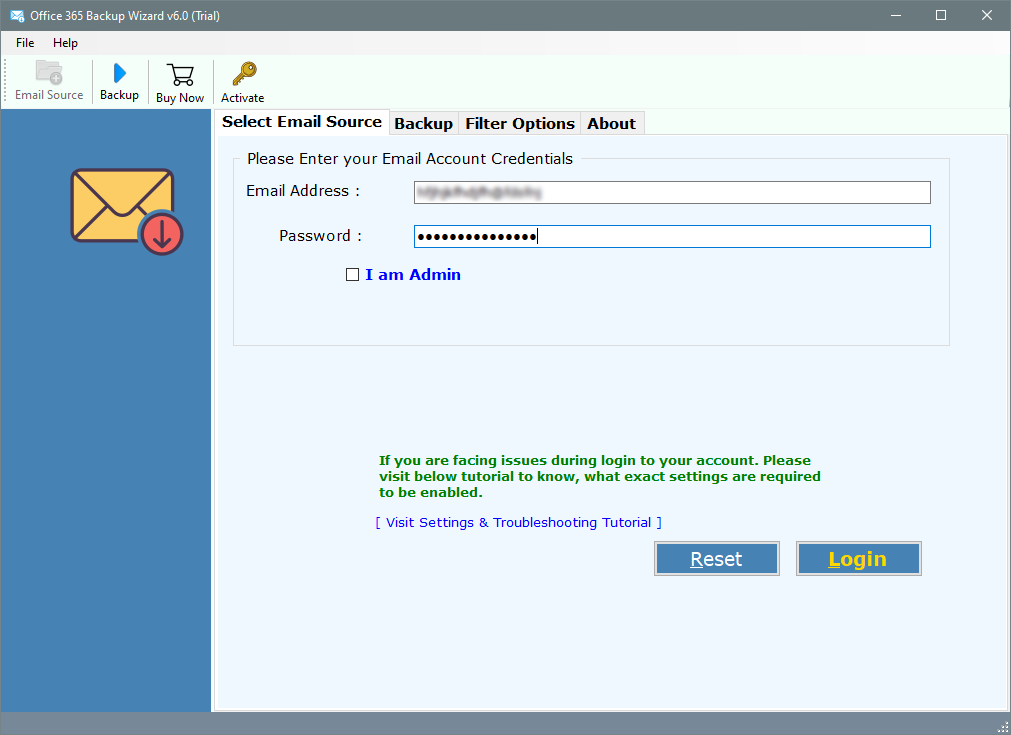1011x735 pixels.
Task: Click the envelope download logo image
Action: 127,211
